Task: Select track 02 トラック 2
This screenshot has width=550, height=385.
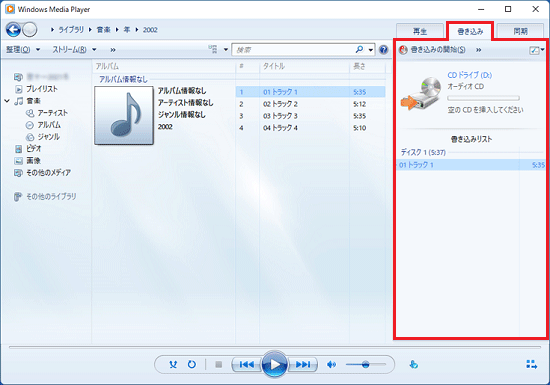Action: click(310, 104)
